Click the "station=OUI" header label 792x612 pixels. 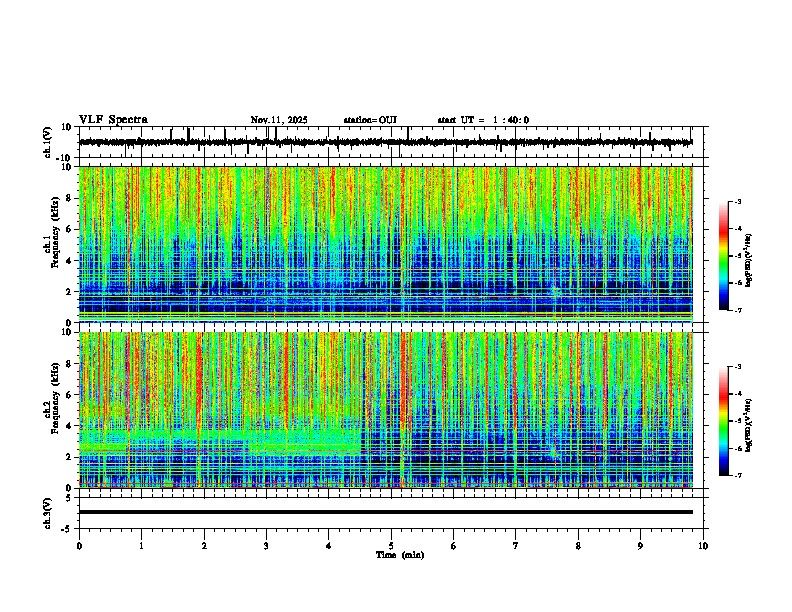point(370,120)
